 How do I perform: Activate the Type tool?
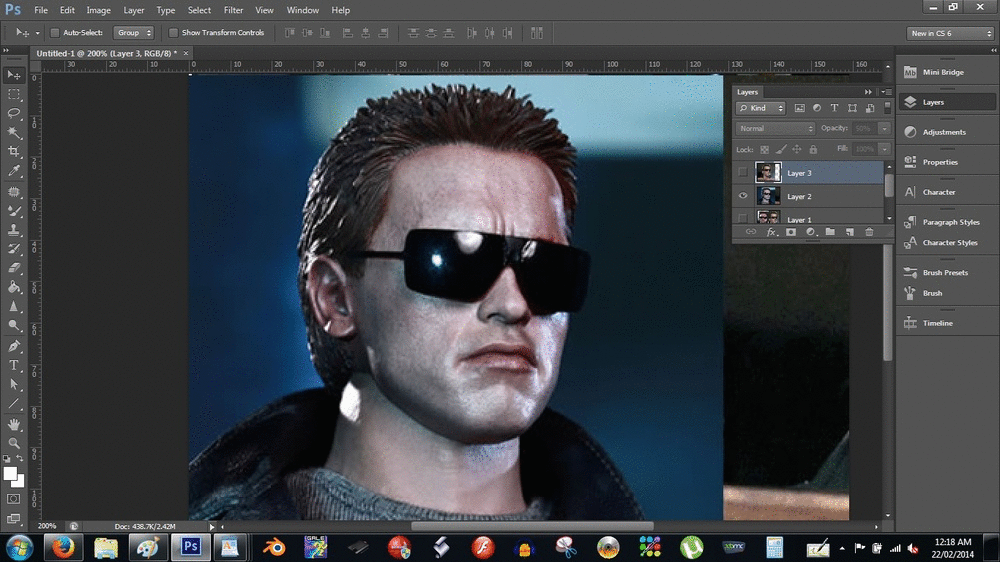(14, 366)
